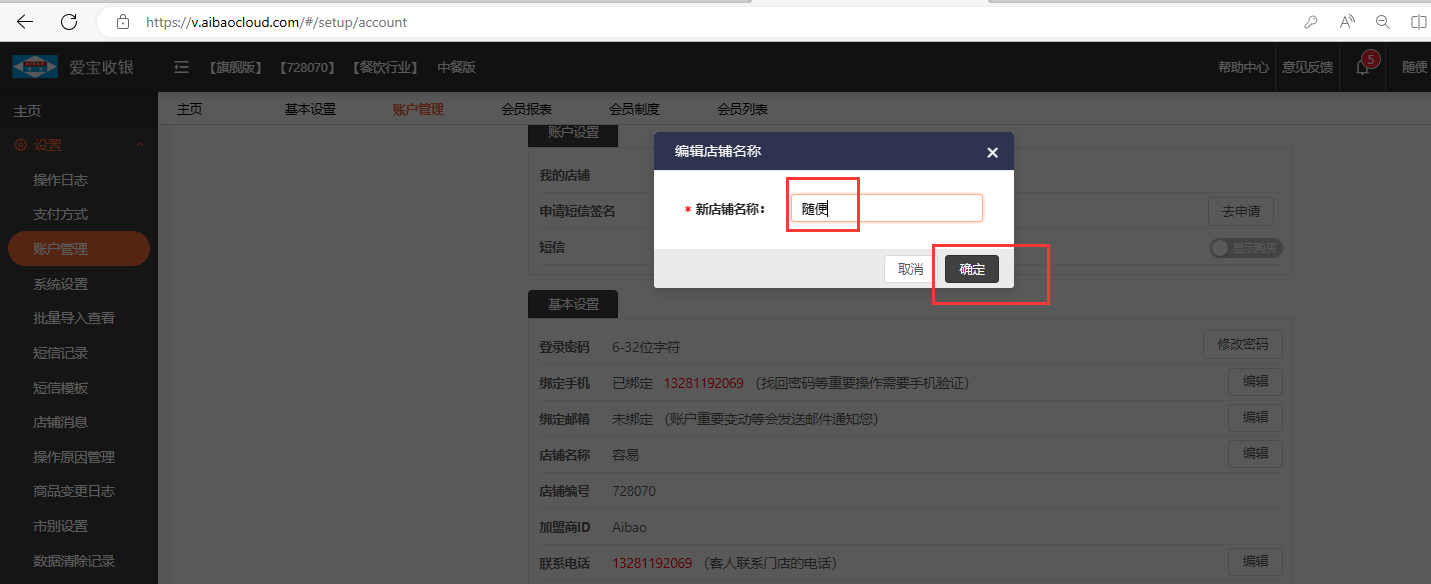Click the site lock icon in address bar
1431x584 pixels.
[x=123, y=22]
